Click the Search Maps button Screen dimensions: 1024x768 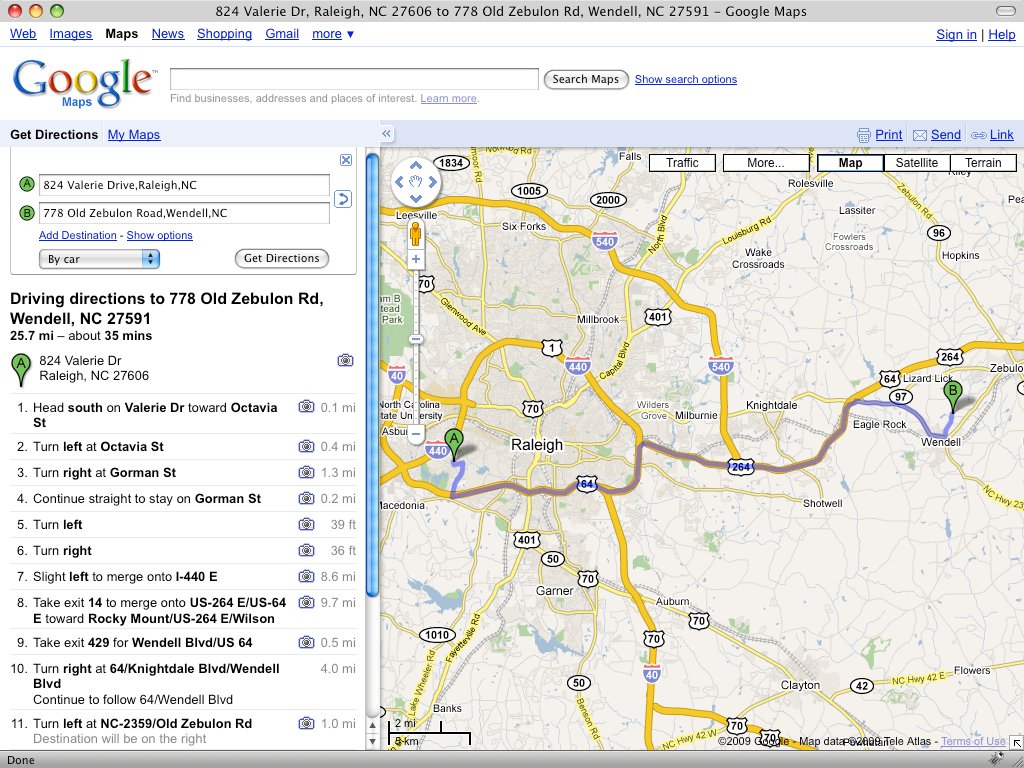[586, 79]
